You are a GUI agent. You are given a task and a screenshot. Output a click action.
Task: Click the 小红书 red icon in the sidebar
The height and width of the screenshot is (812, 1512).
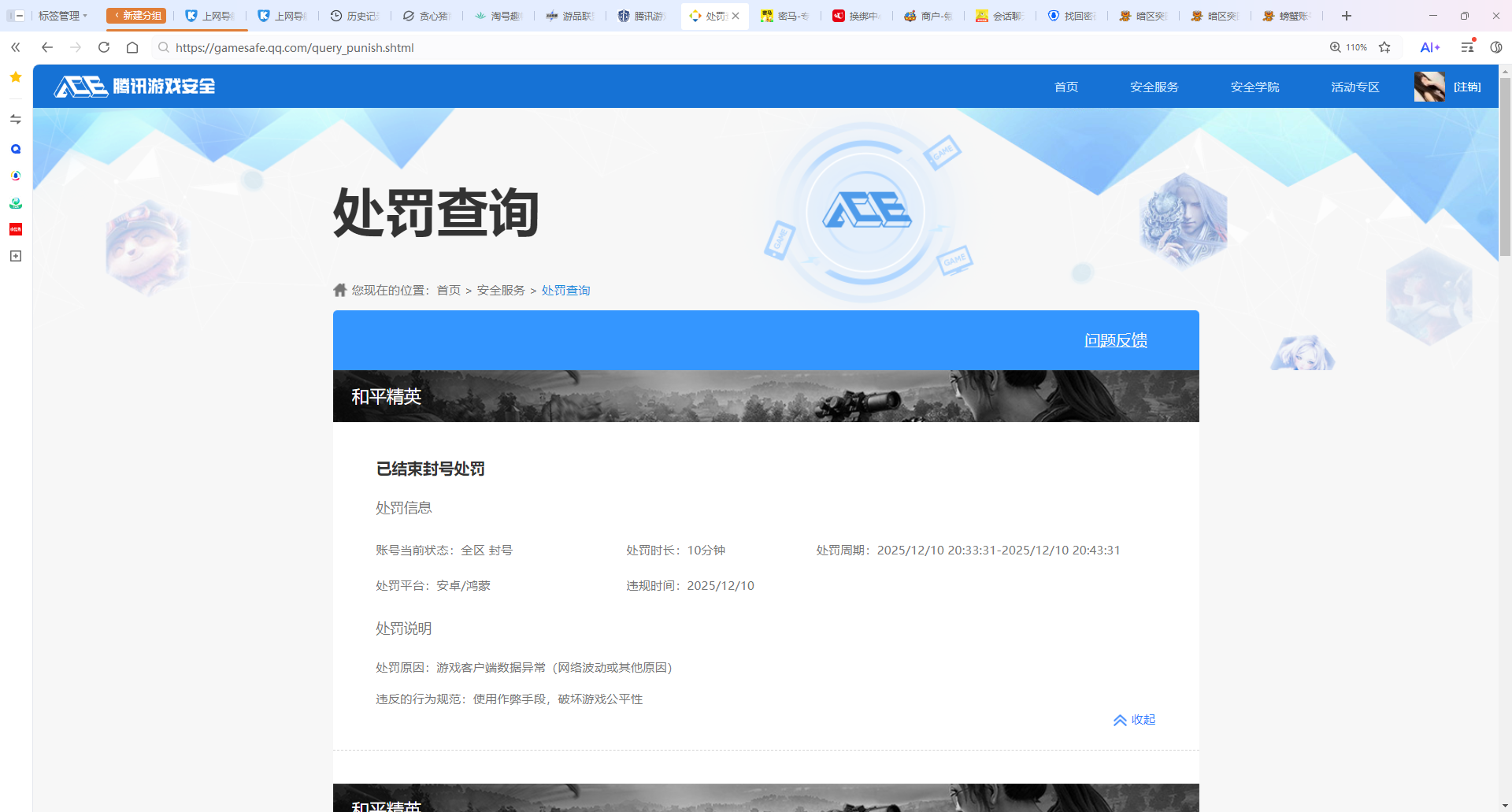(15, 229)
